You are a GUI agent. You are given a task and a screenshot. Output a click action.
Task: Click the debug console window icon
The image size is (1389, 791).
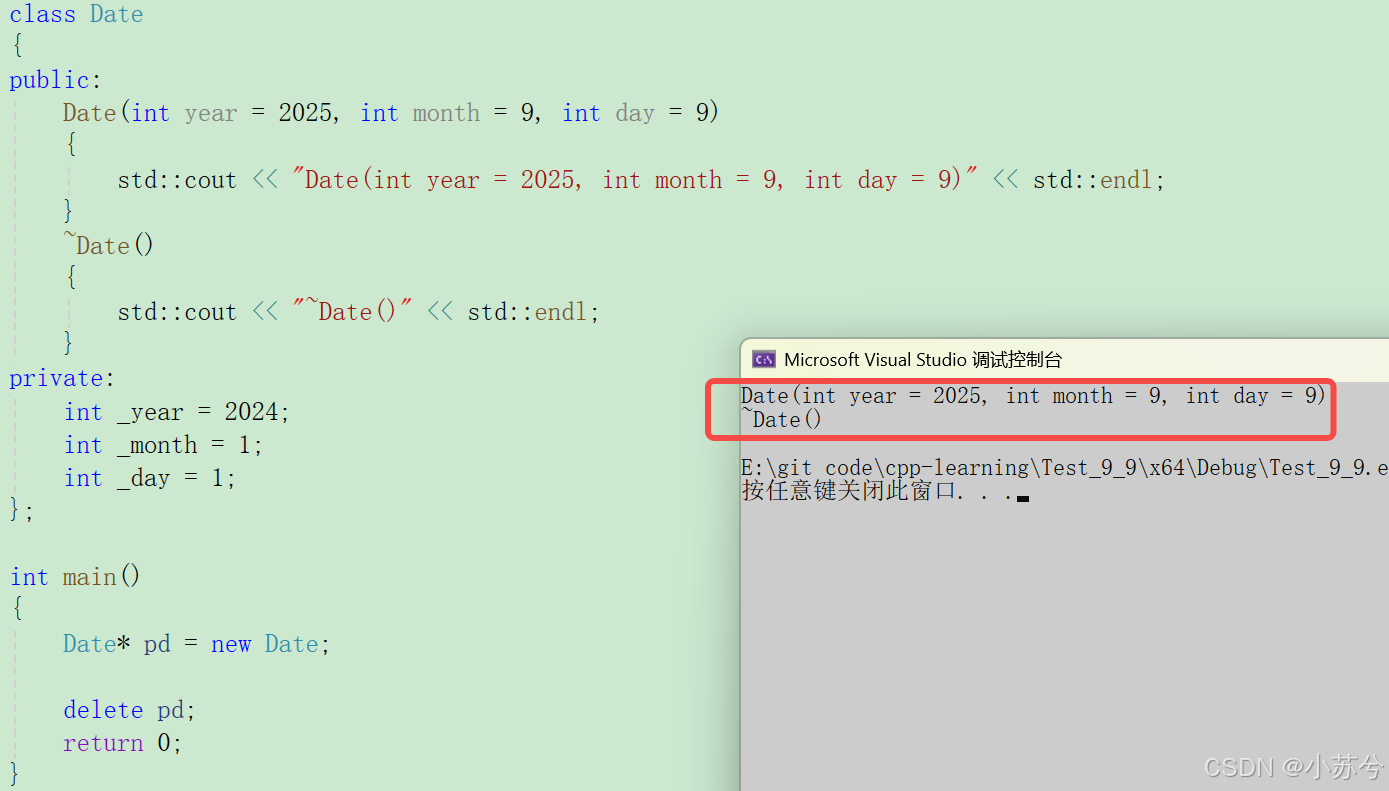pos(764,359)
